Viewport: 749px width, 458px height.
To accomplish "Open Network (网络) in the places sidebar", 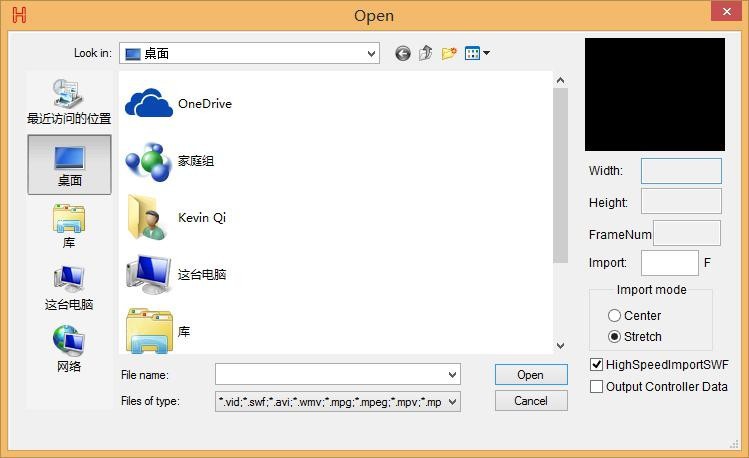I will [69, 349].
